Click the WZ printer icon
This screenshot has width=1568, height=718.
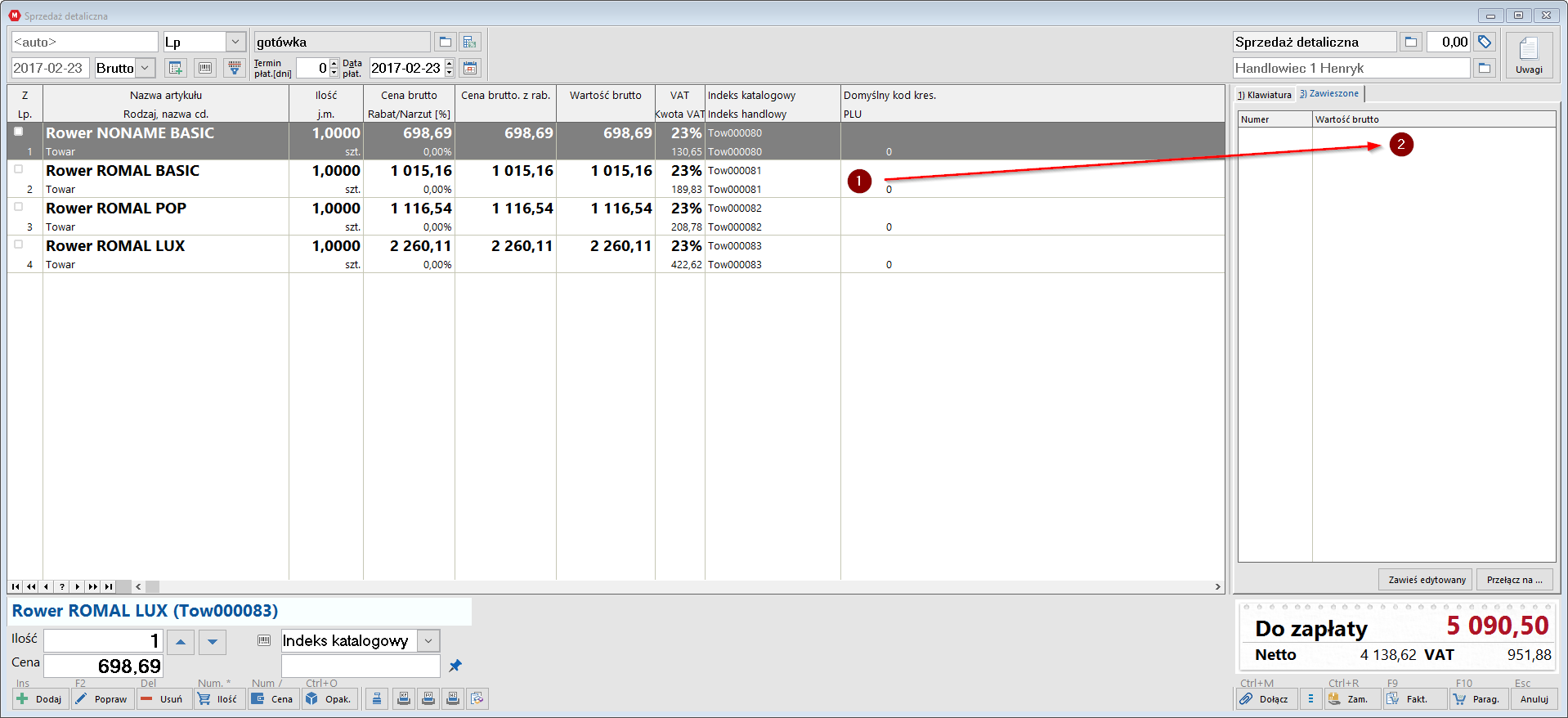tap(453, 698)
